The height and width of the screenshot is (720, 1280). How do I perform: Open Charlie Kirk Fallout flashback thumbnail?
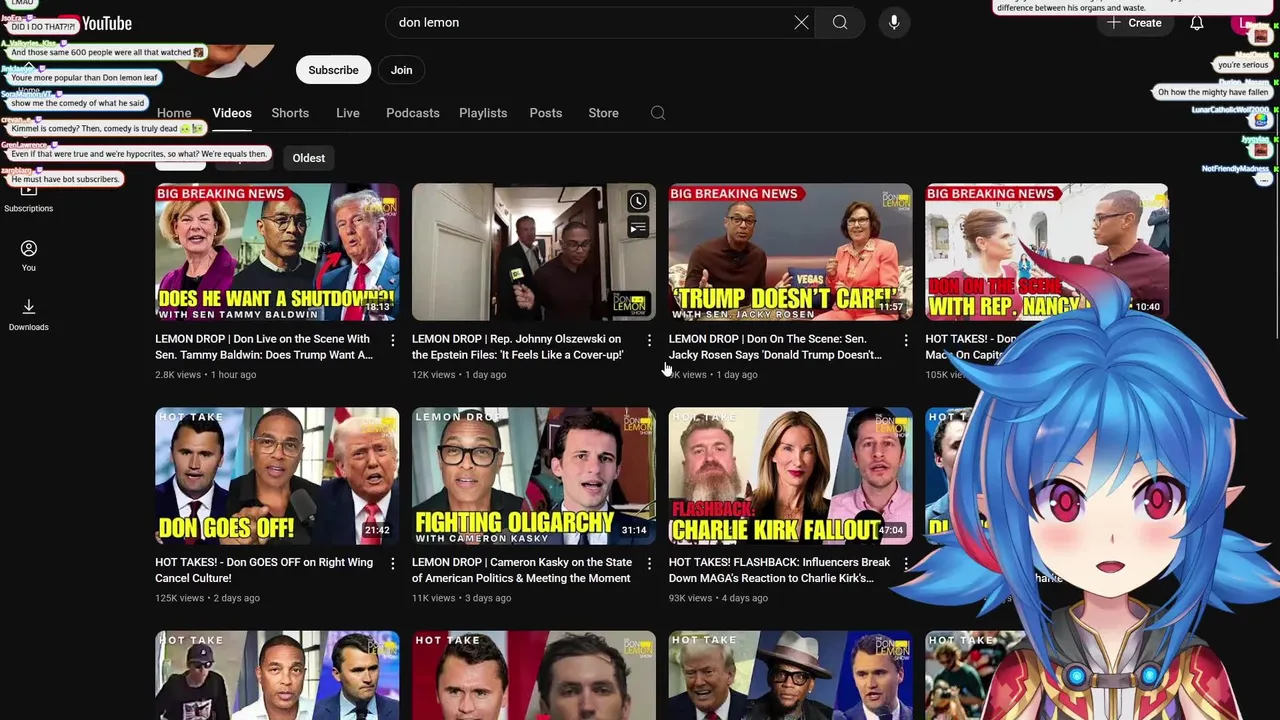tap(790, 475)
